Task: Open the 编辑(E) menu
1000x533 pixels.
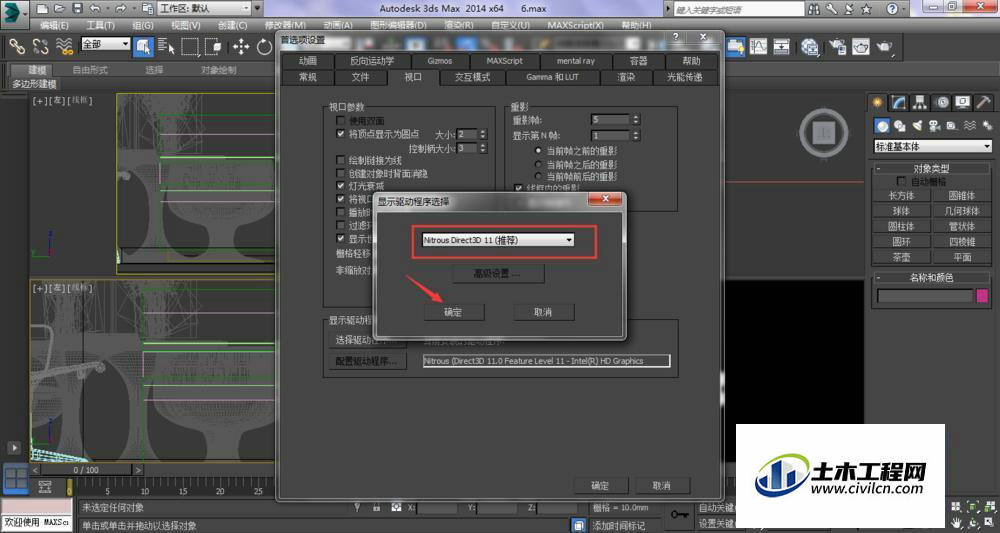Action: click(54, 26)
